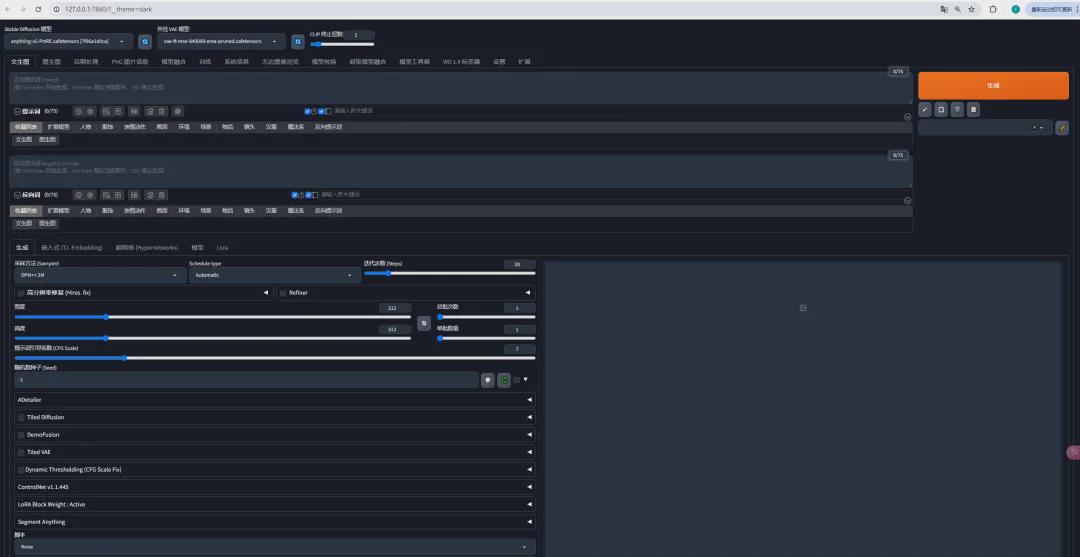Click the arrow icon below the Generate button
Image resolution: width=1080 pixels, height=557 pixels.
pos(925,109)
